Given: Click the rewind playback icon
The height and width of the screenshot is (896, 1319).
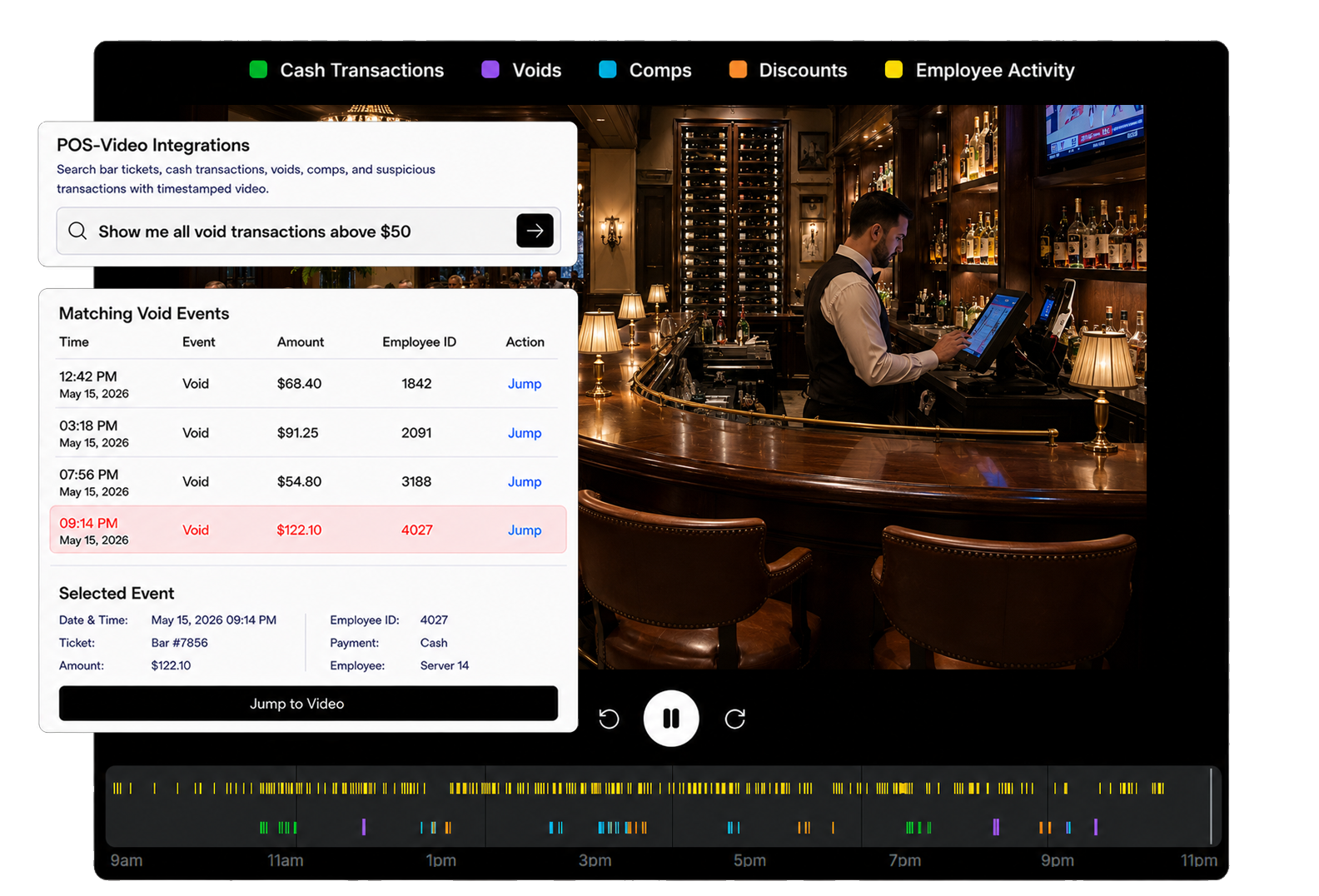Looking at the screenshot, I should [x=609, y=719].
